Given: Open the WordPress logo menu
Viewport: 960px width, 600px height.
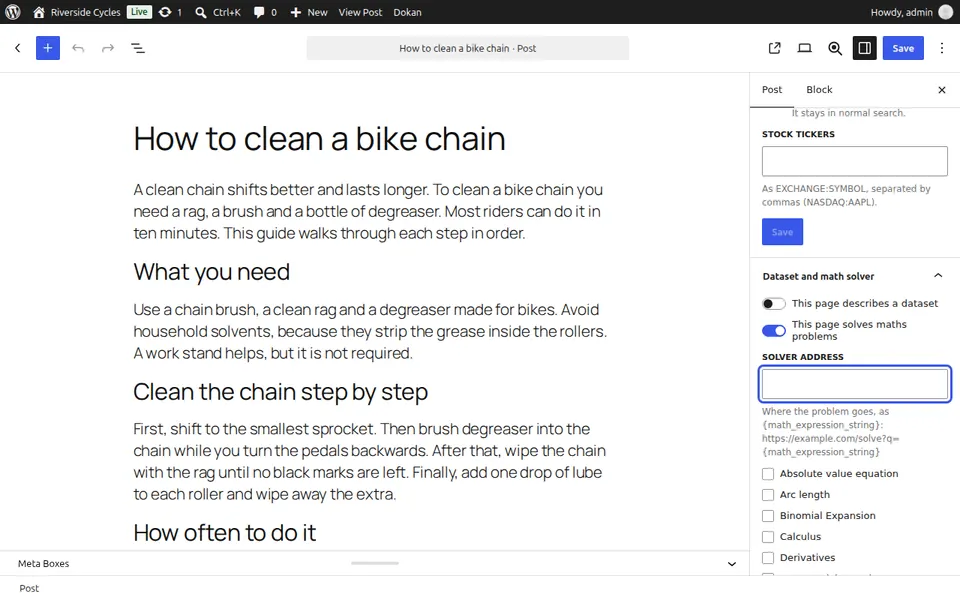Looking at the screenshot, I should pos(13,12).
